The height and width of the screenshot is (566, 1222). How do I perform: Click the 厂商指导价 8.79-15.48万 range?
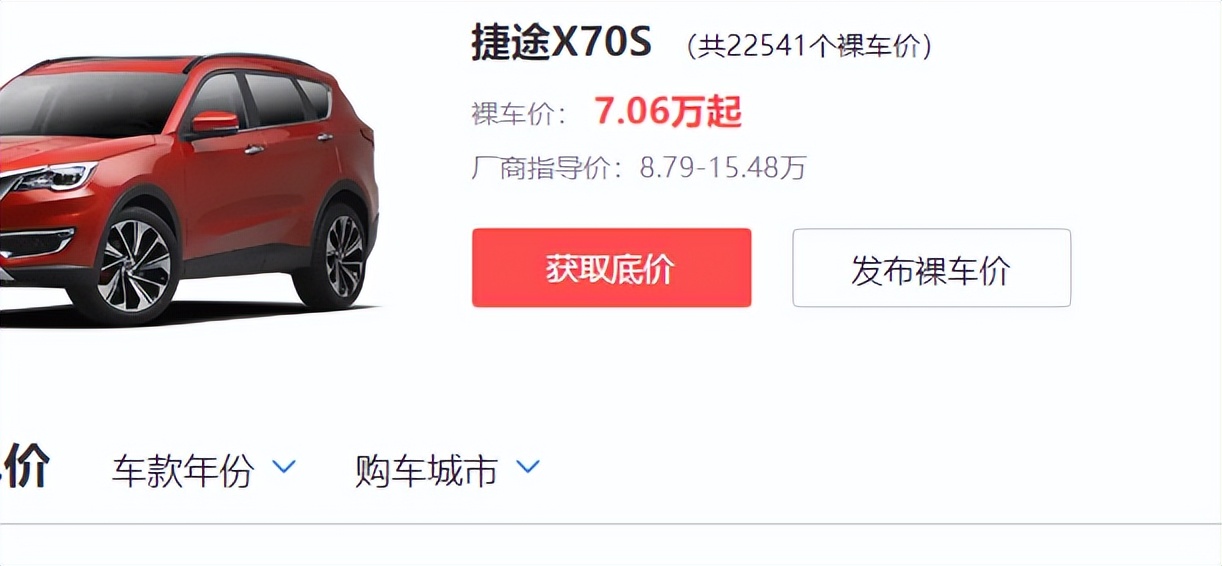click(639, 167)
